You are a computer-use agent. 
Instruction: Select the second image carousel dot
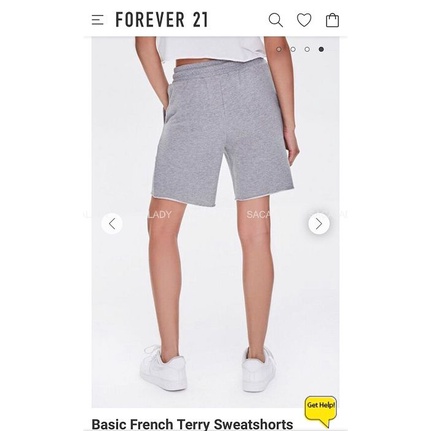pyautogui.click(x=293, y=49)
